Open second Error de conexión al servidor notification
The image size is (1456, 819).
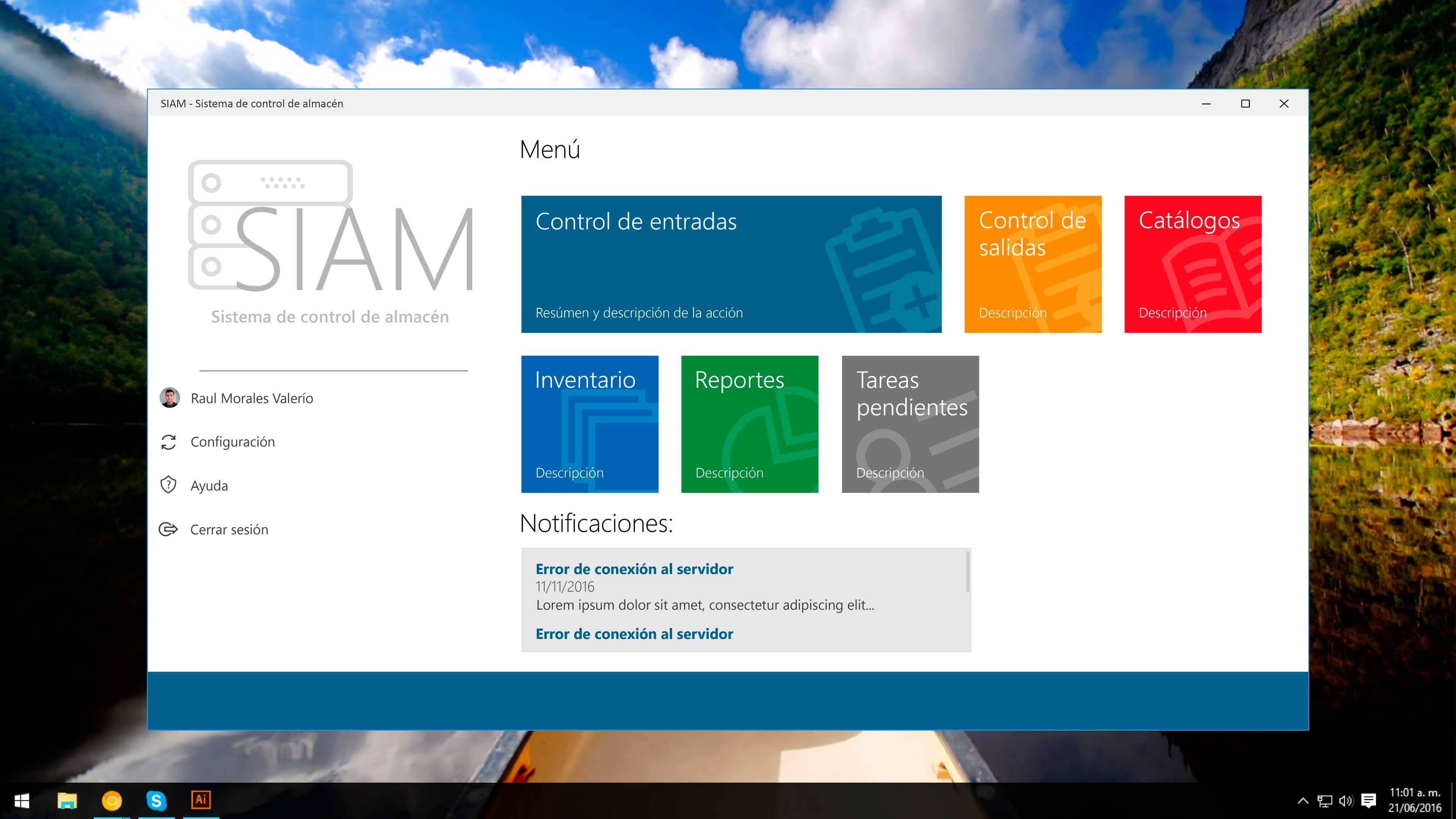pyautogui.click(x=634, y=634)
